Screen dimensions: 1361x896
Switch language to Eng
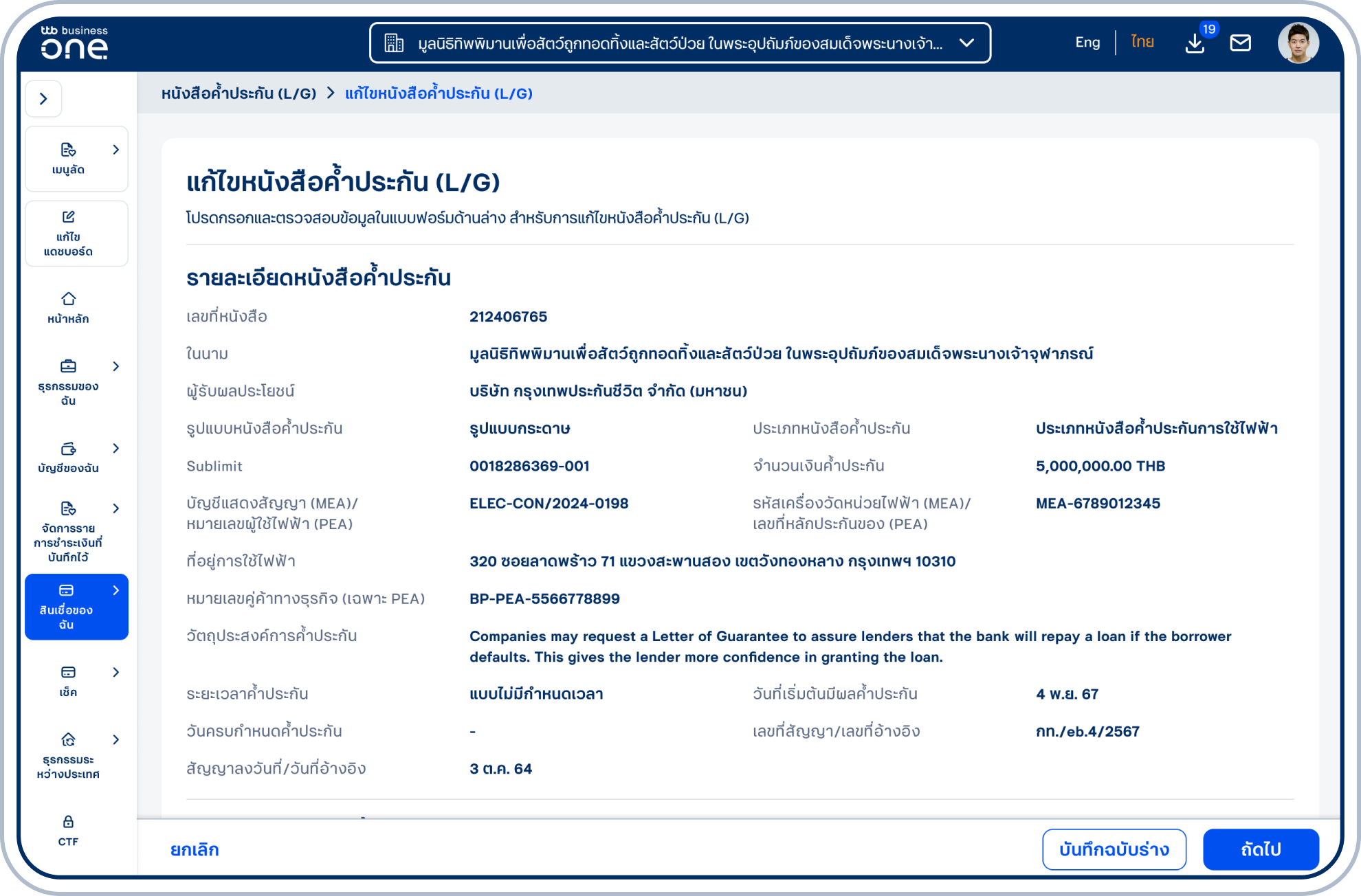pyautogui.click(x=1087, y=43)
